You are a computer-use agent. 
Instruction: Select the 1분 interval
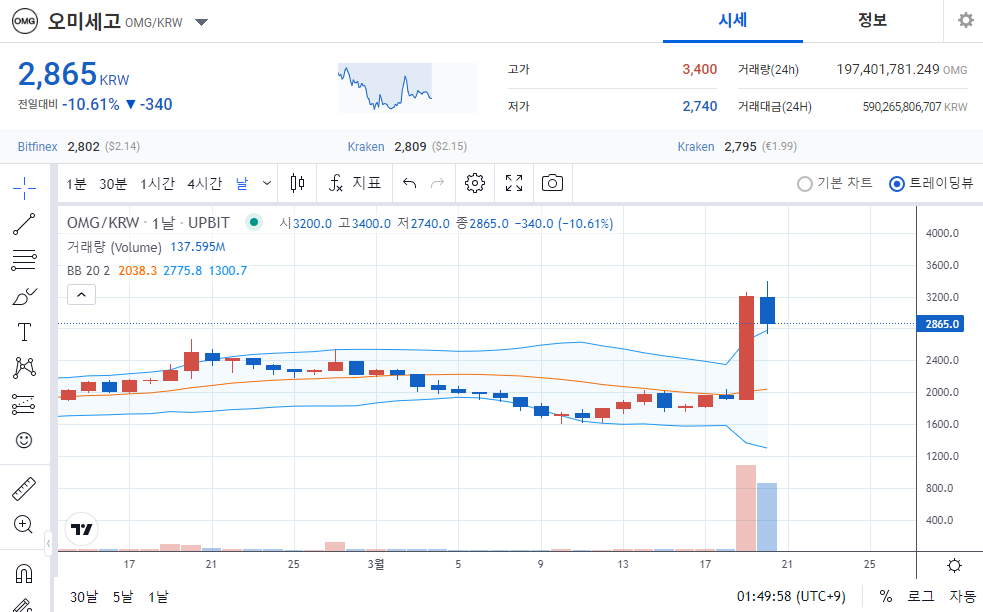click(x=76, y=184)
